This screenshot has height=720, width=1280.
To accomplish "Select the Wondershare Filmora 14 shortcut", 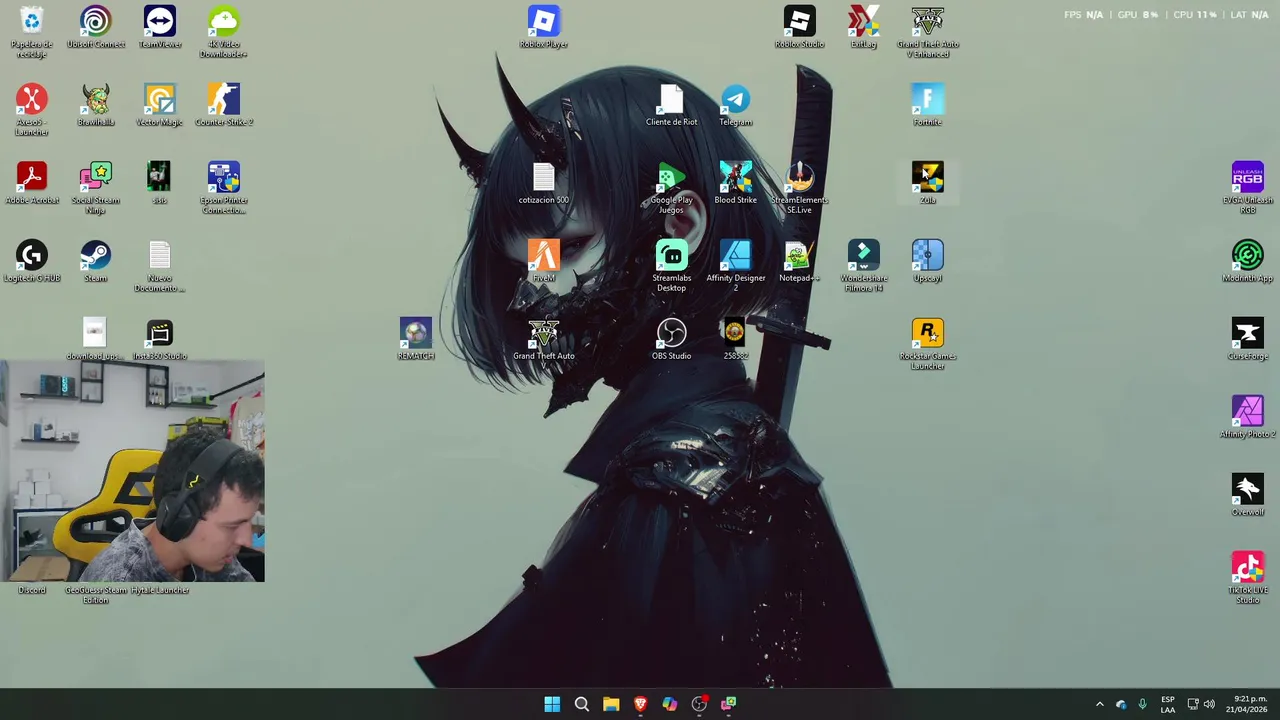I will click(x=864, y=266).
